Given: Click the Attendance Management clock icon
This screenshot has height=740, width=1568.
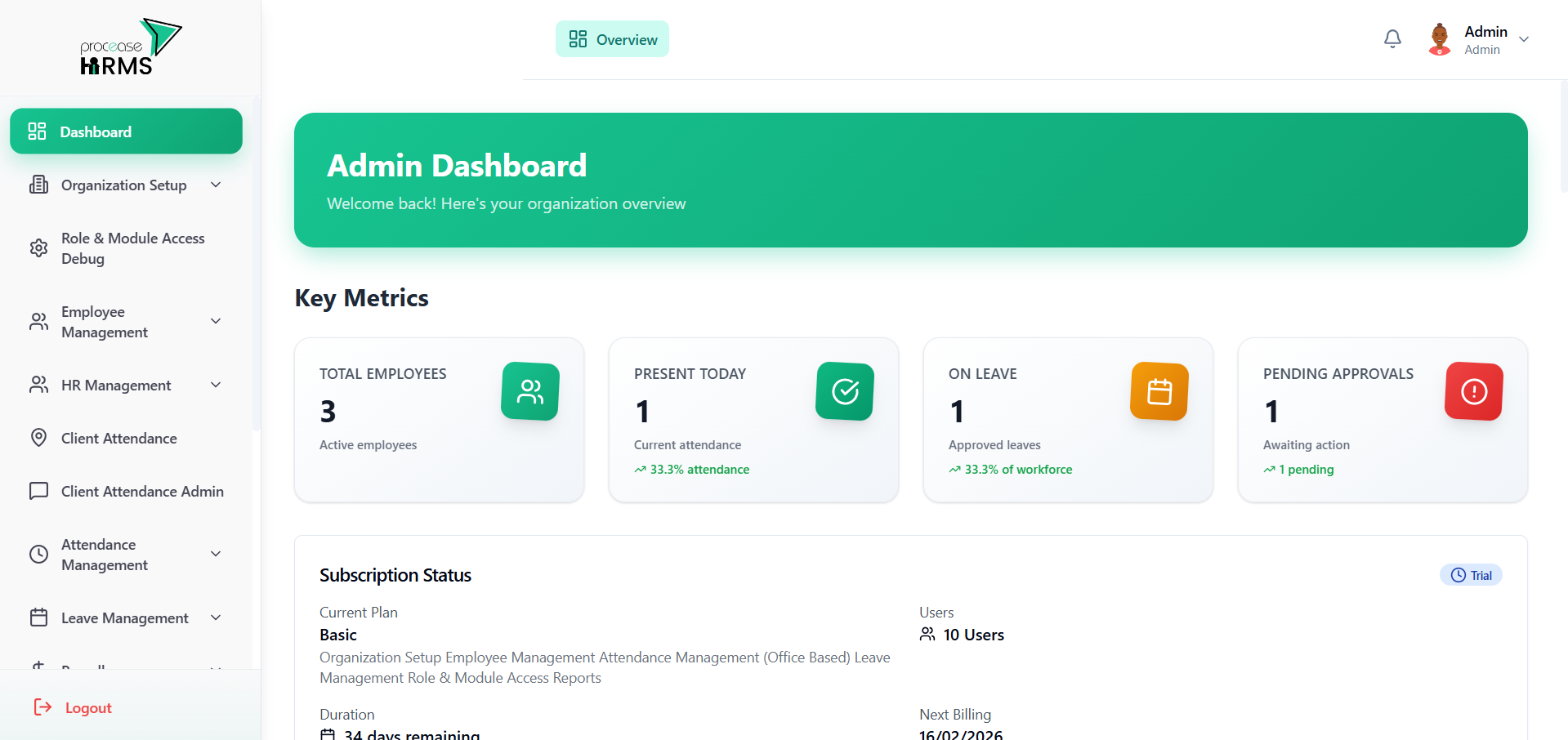Looking at the screenshot, I should [38, 555].
